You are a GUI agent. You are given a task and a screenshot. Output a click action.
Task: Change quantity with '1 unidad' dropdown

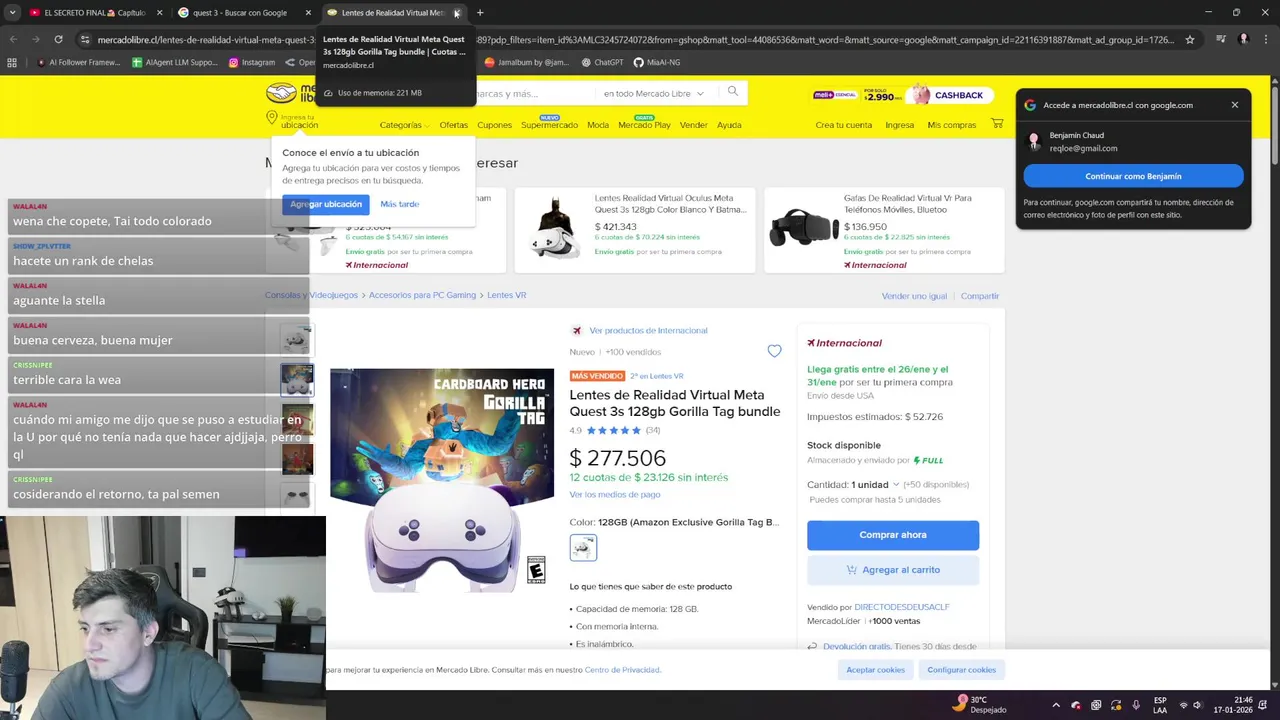click(874, 484)
